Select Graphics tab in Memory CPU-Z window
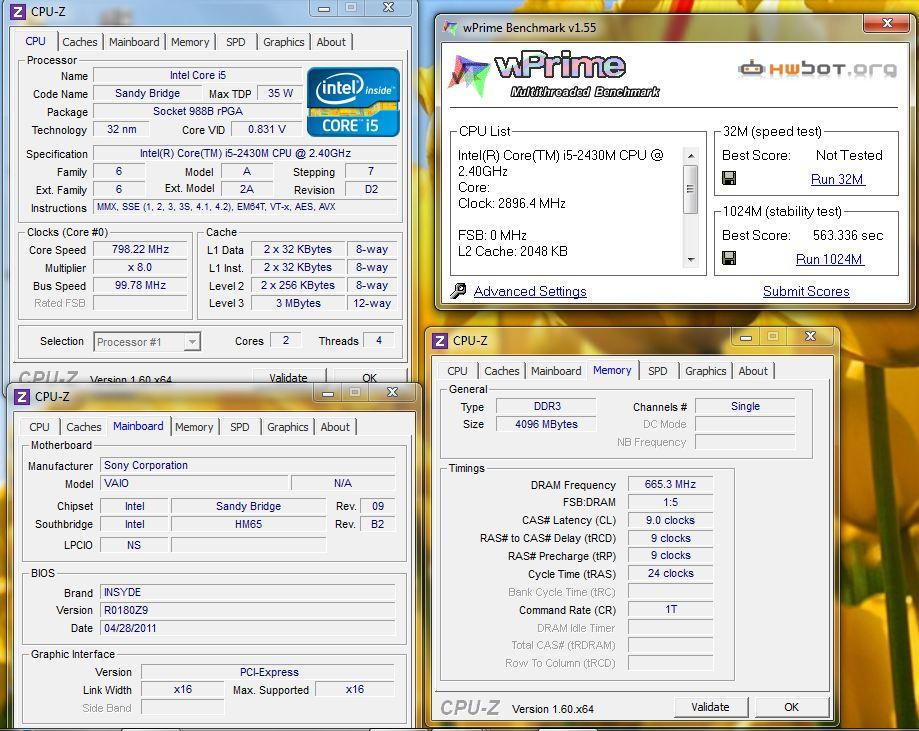 coord(706,370)
